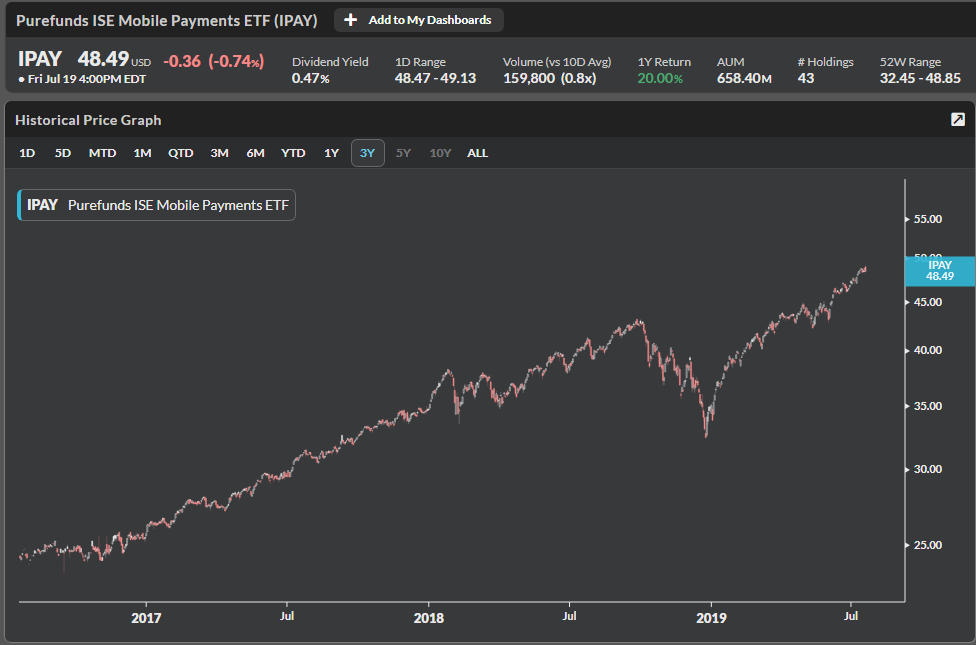This screenshot has width=976, height=645.
Task: Switch chart to YTD view
Action: click(x=293, y=153)
